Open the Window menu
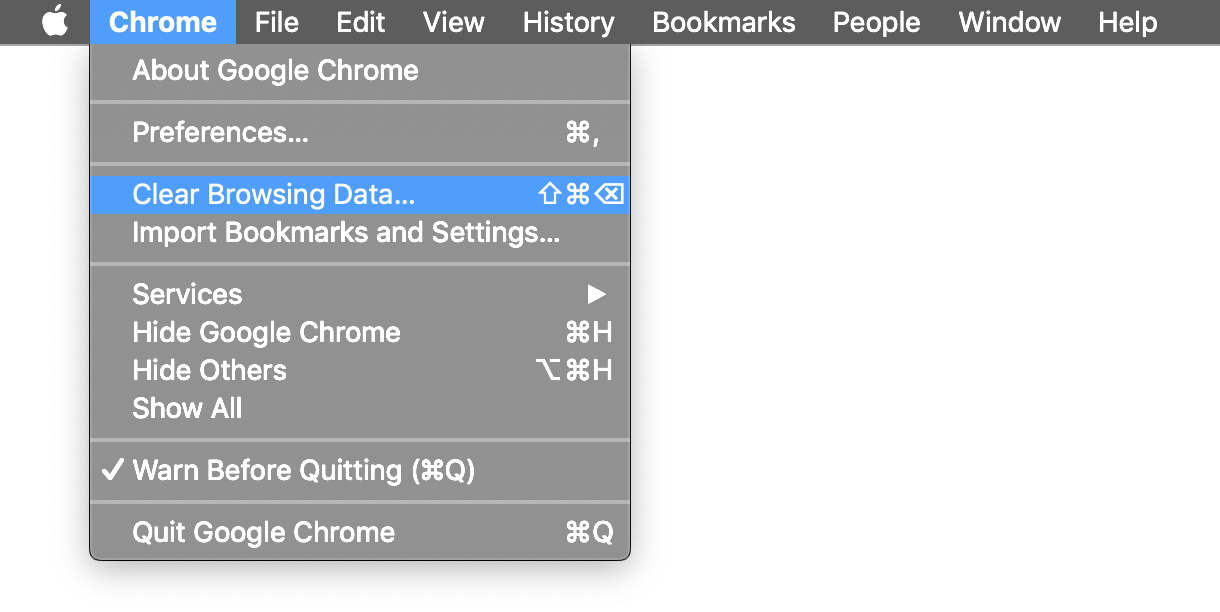The height and width of the screenshot is (612, 1220). [x=1009, y=22]
